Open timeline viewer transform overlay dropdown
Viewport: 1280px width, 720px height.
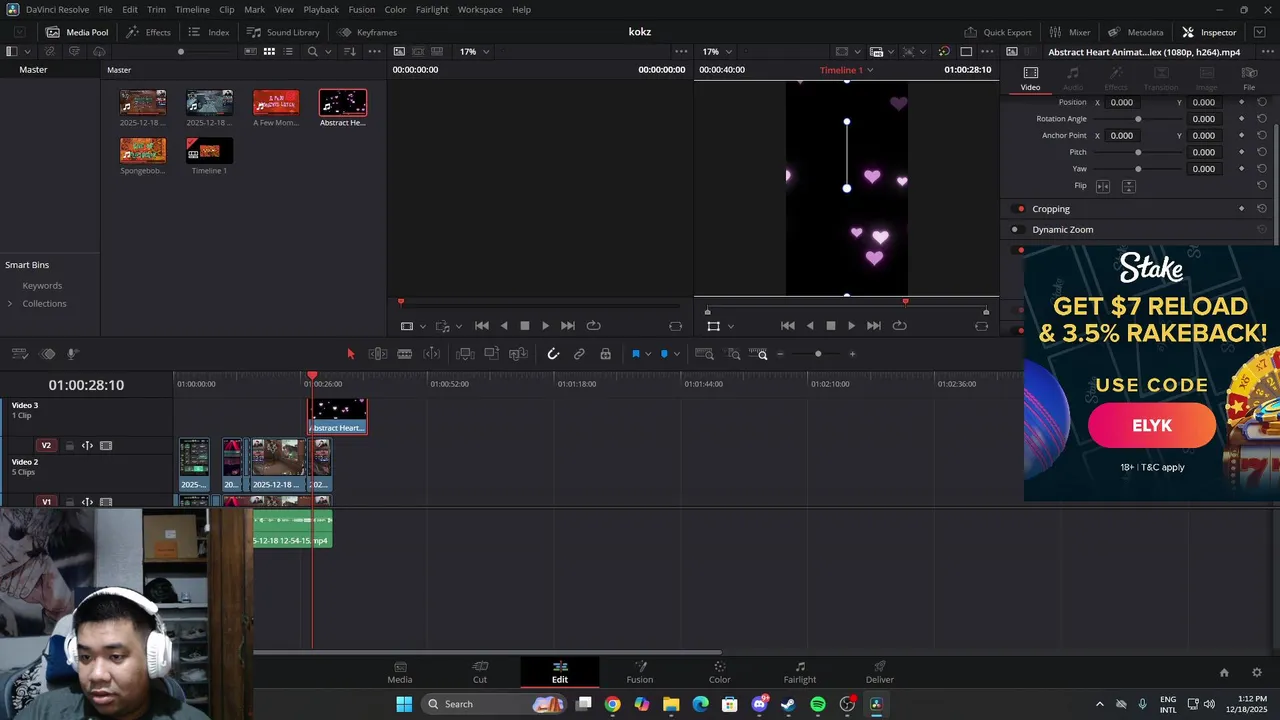coord(730,326)
